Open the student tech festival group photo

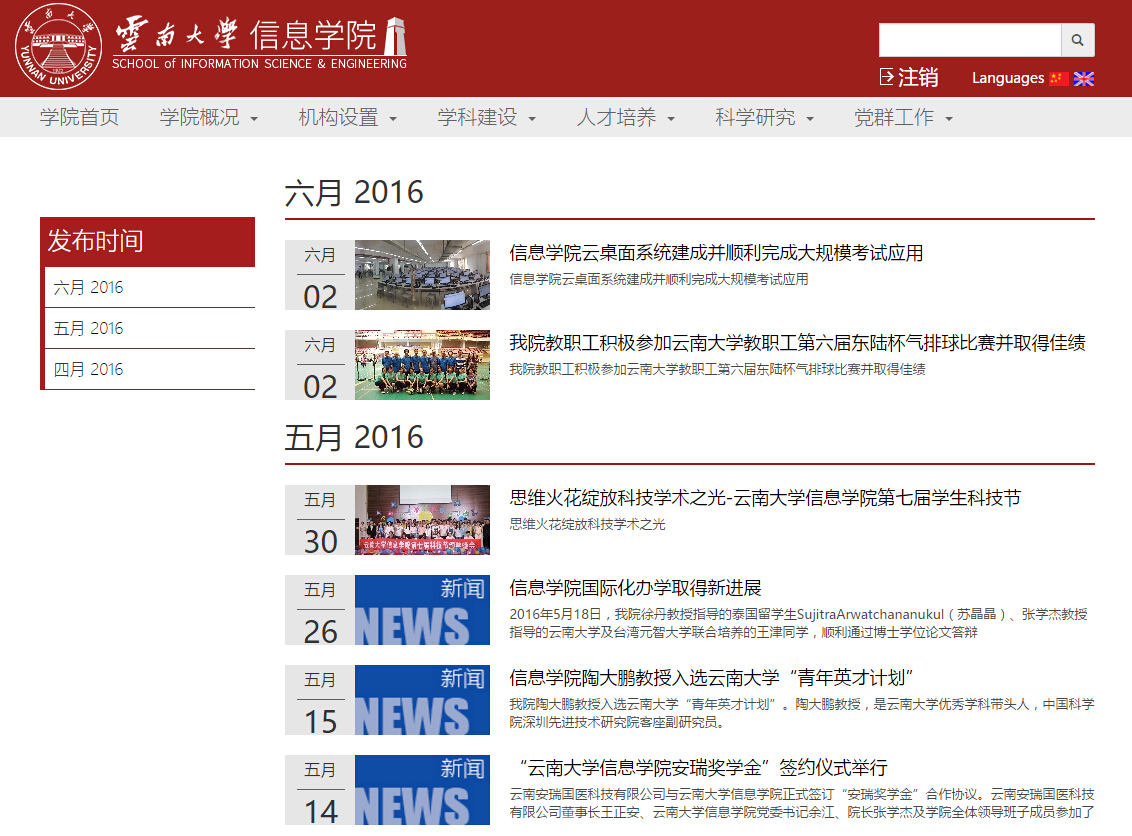pyautogui.click(x=422, y=520)
